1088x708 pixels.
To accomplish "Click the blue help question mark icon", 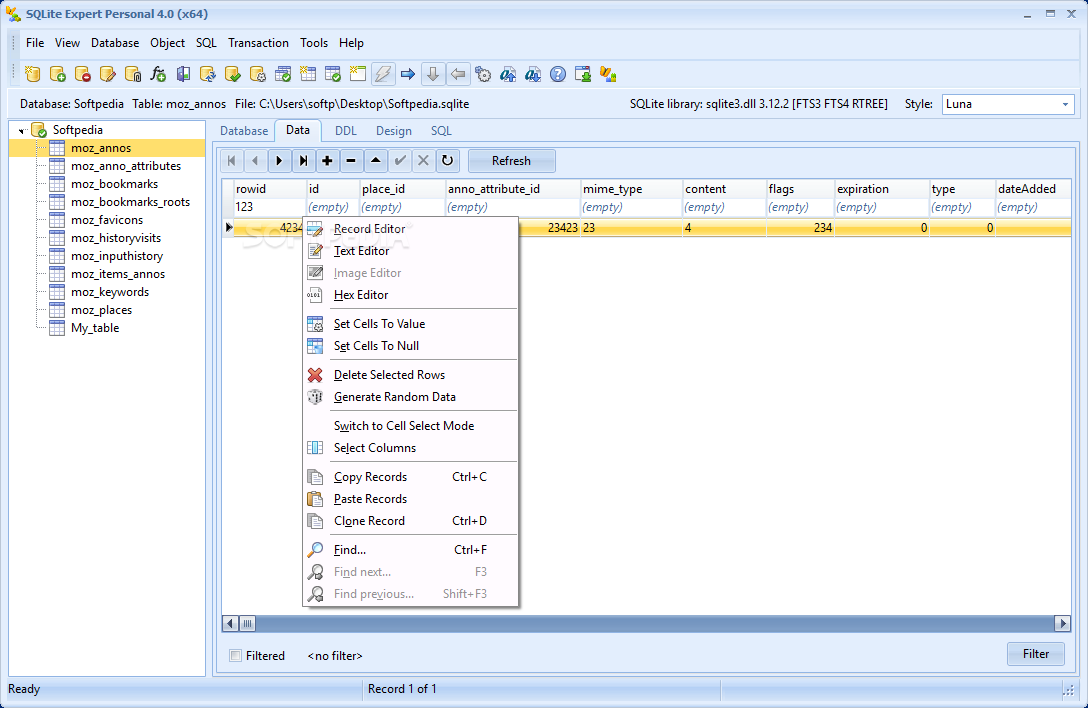I will click(558, 74).
